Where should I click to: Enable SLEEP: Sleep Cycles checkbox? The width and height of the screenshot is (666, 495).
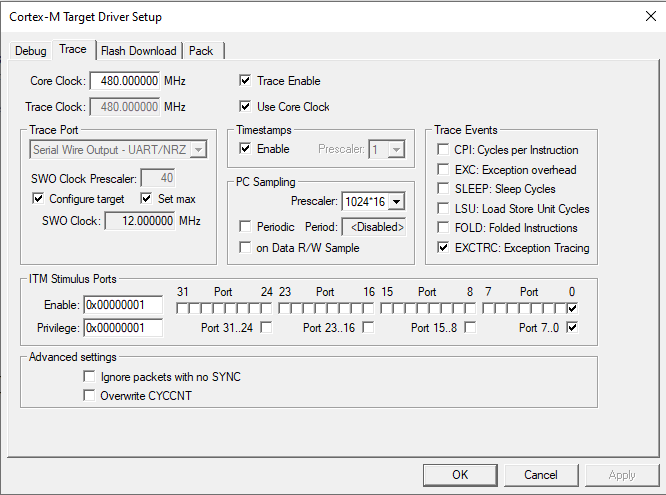click(443, 188)
